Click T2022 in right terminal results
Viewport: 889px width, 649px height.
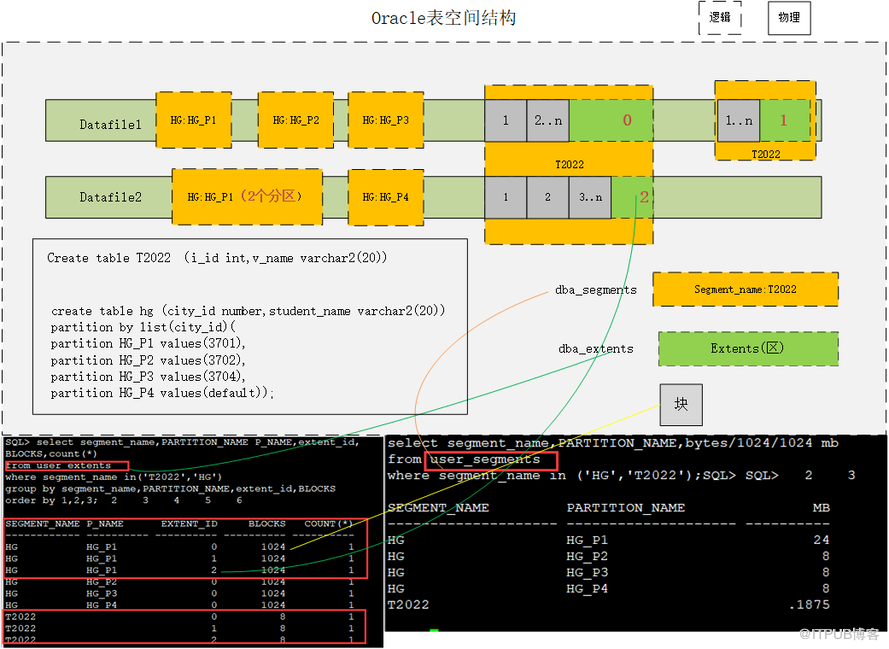(x=408, y=605)
